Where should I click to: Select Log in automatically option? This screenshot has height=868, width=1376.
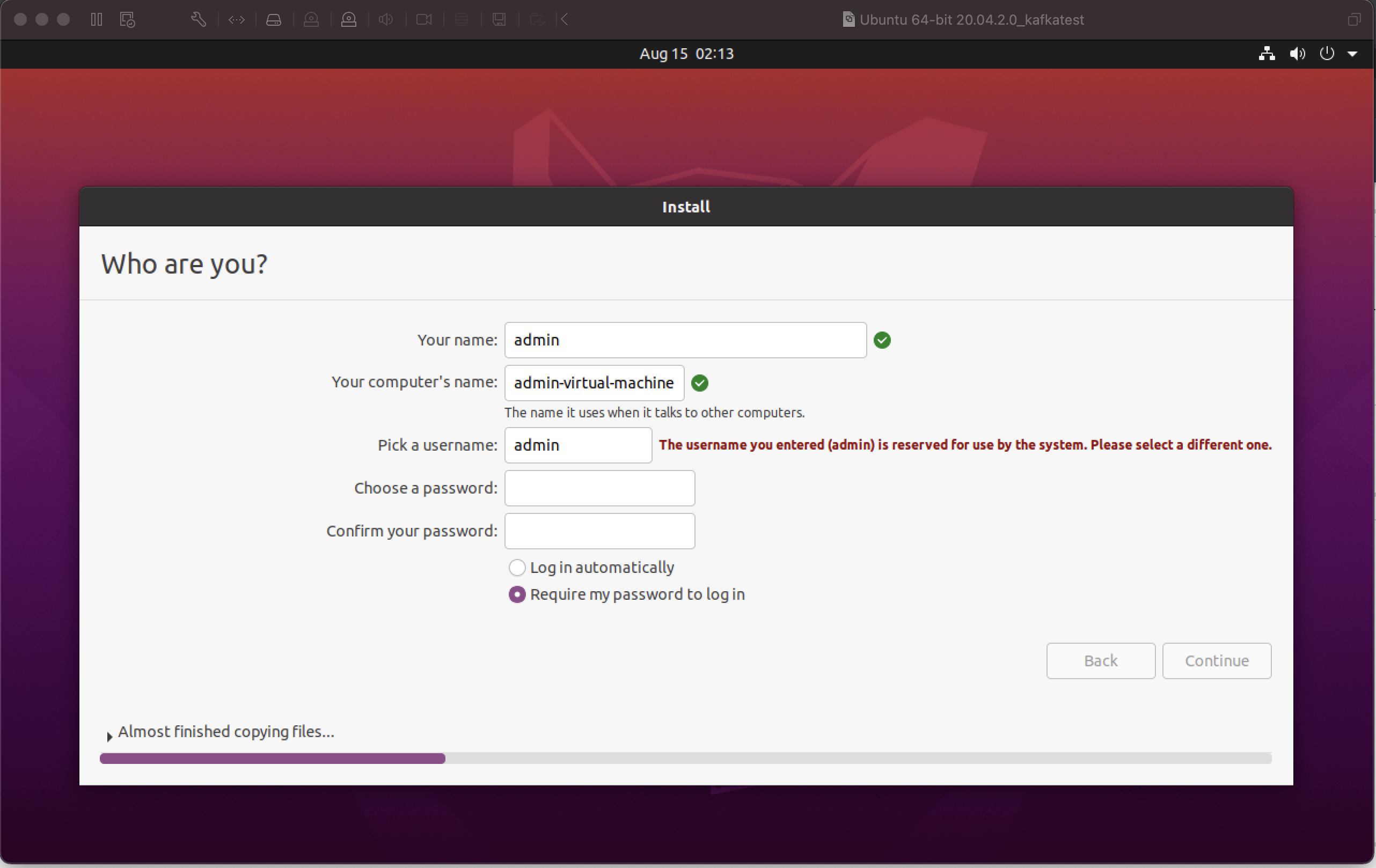(517, 568)
